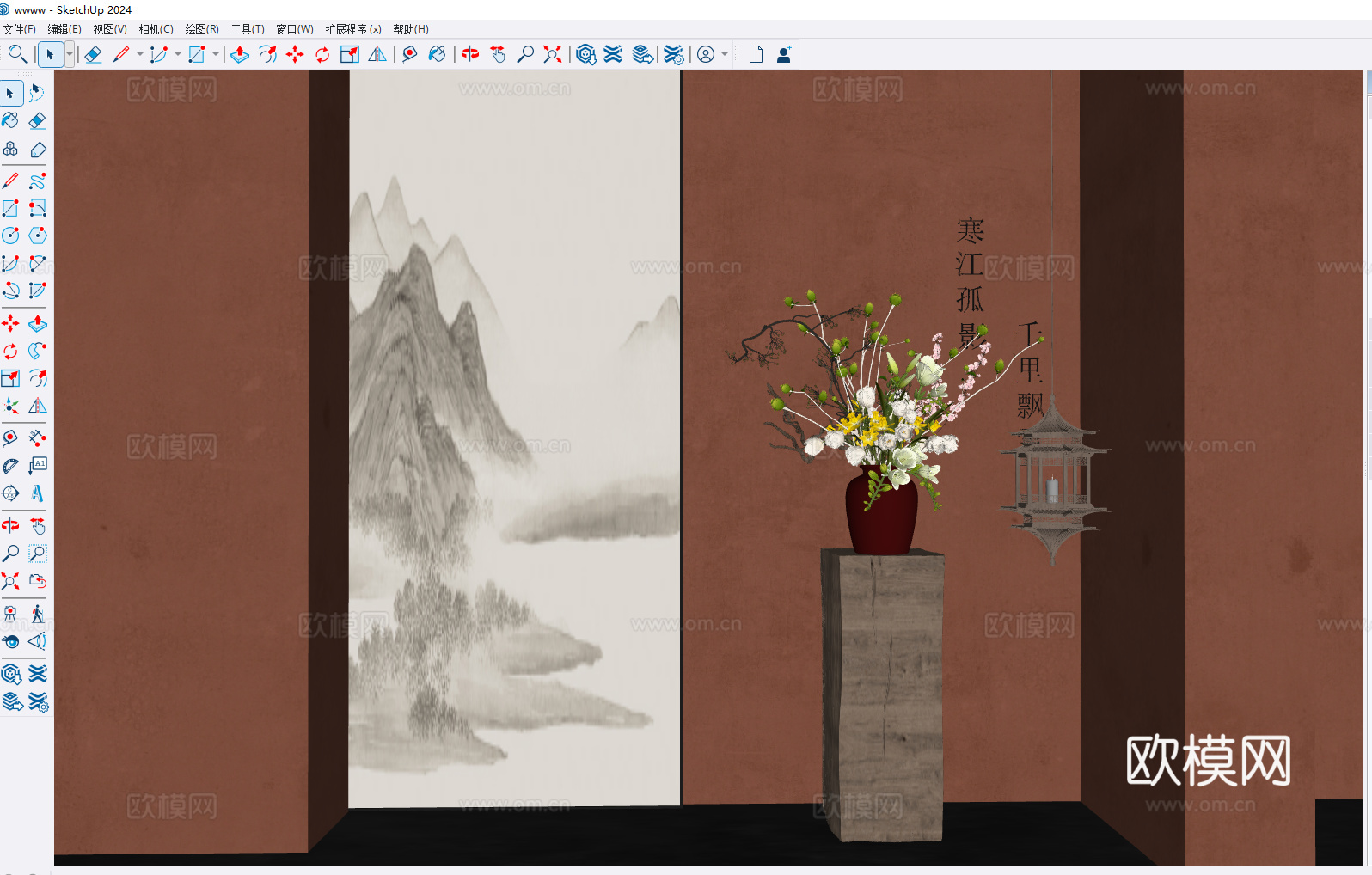Open the 帮助(H) menu
This screenshot has height=875, width=1372.
[x=411, y=29]
